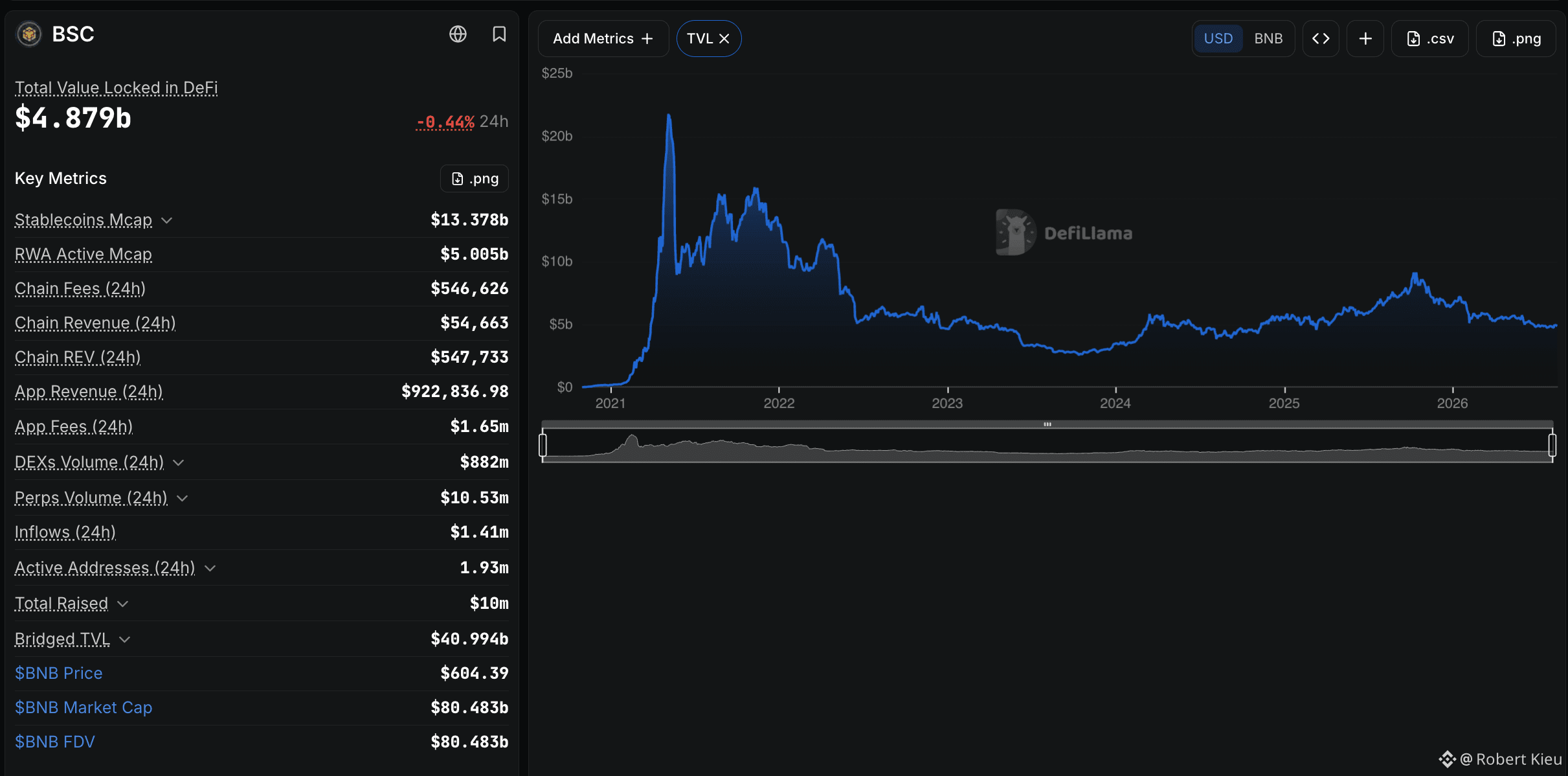This screenshot has height=776, width=1568.
Task: Click the plus icon next to embed
Action: point(1365,39)
